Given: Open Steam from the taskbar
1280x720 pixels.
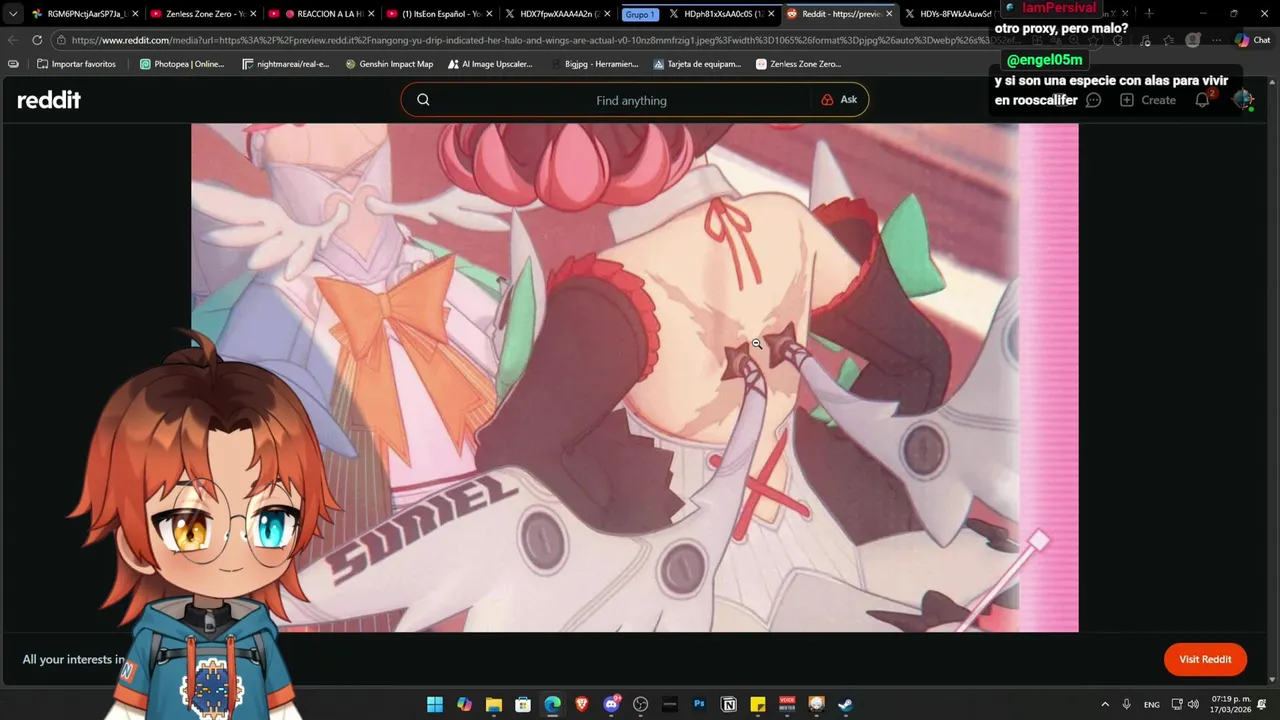Looking at the screenshot, I should (x=846, y=704).
